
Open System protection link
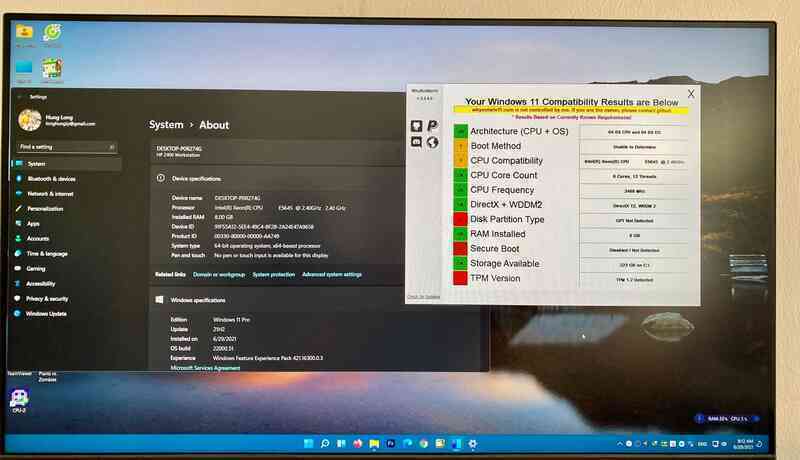[273, 274]
